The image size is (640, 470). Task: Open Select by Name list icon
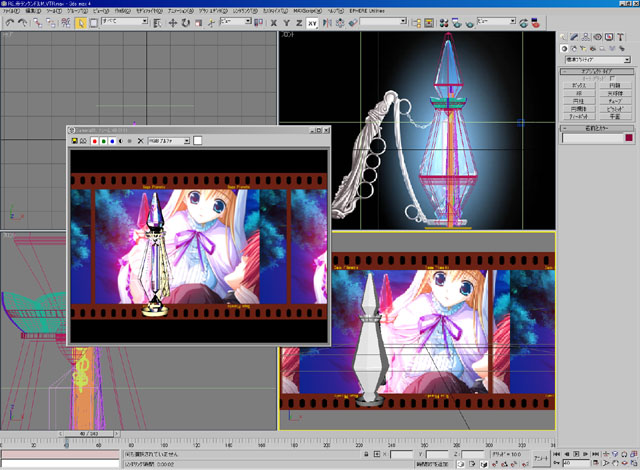point(157,23)
